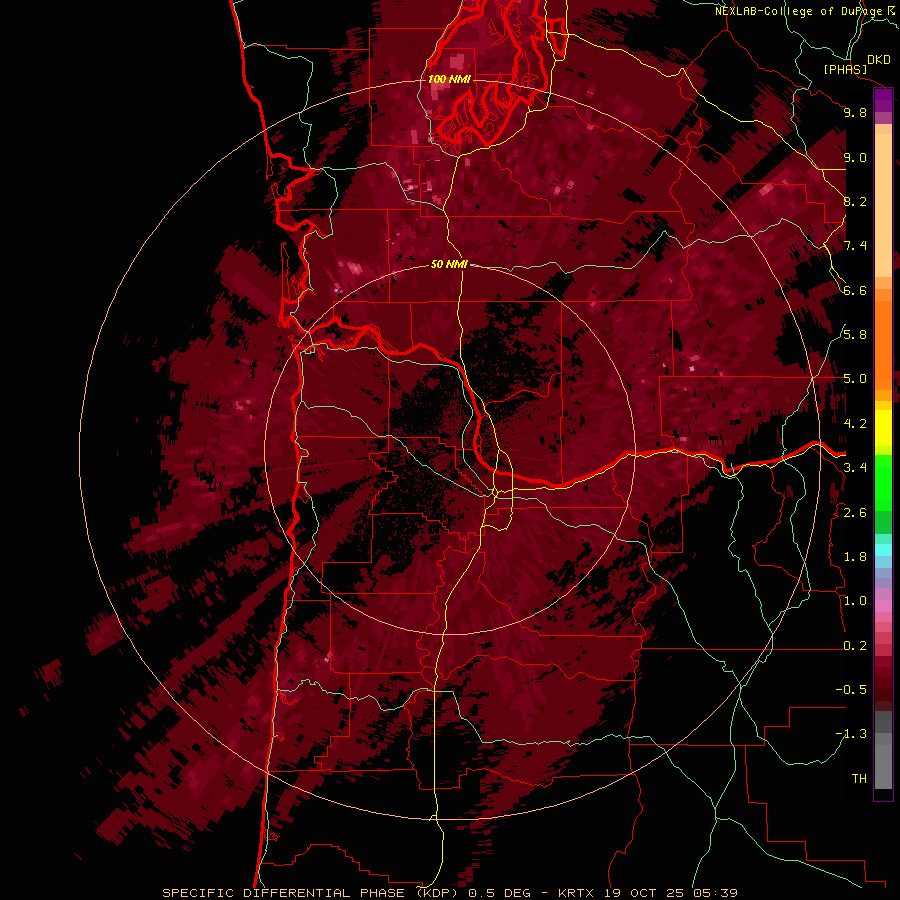Click the 5.0 value on the color scale
Image resolution: width=900 pixels, height=900 pixels.
pyautogui.click(x=855, y=379)
